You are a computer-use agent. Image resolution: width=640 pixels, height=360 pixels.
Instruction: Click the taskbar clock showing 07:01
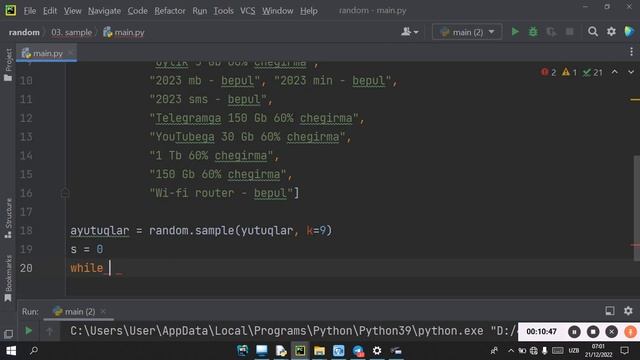pos(598,351)
